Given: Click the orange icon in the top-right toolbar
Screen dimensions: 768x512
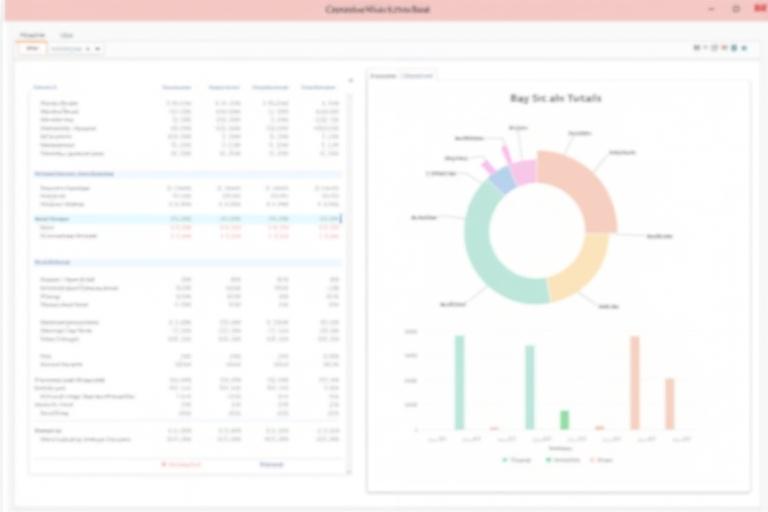Looking at the screenshot, I should 715,48.
